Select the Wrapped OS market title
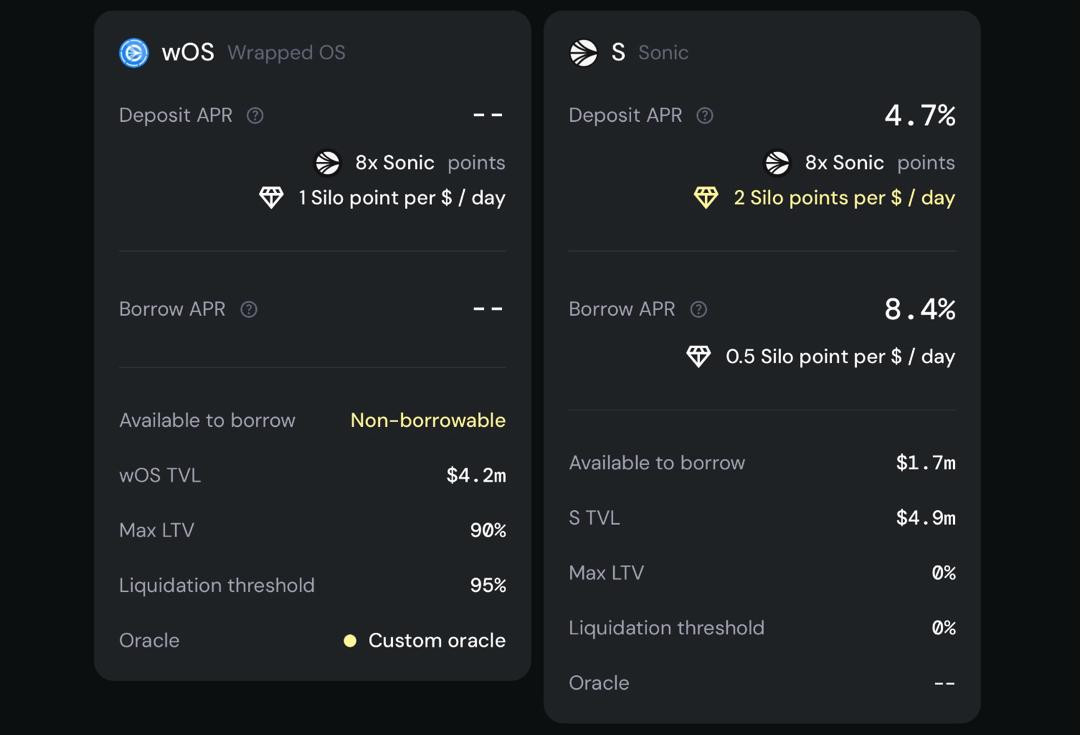Image resolution: width=1080 pixels, height=735 pixels. click(286, 53)
